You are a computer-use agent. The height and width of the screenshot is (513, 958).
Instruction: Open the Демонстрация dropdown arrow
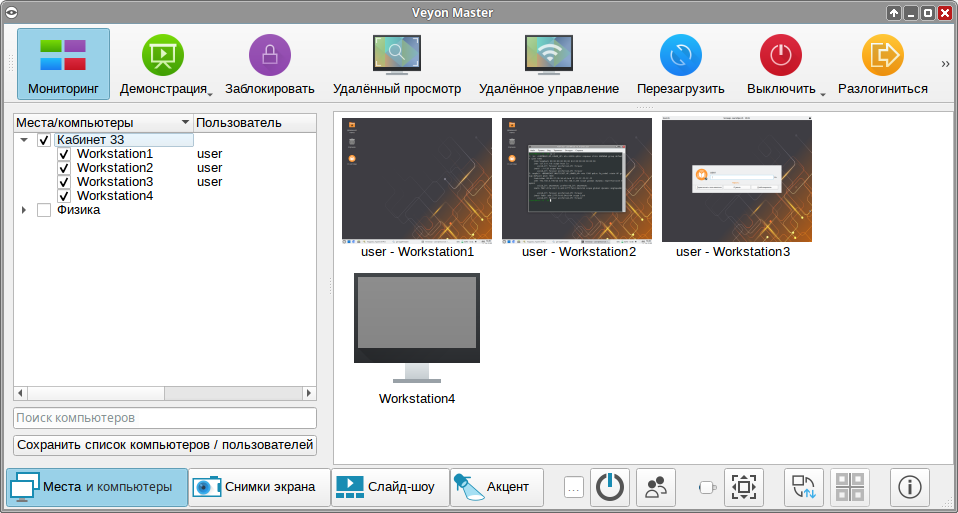(210, 95)
